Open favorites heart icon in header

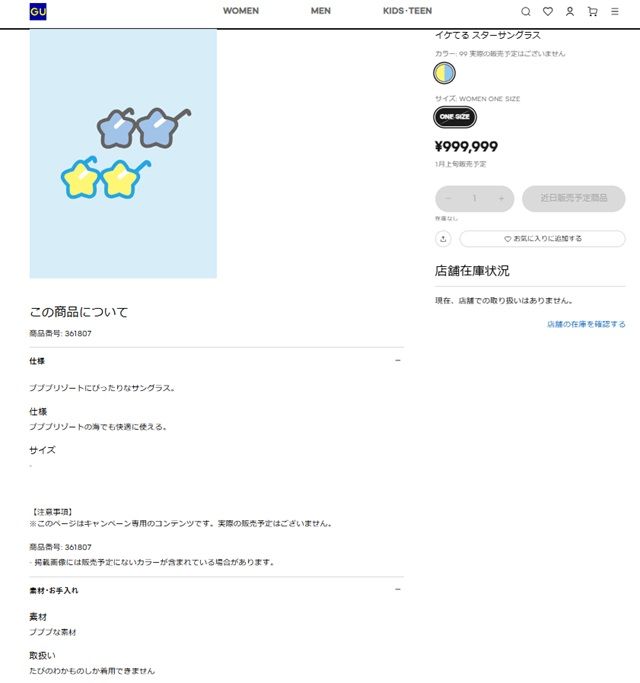(x=548, y=12)
